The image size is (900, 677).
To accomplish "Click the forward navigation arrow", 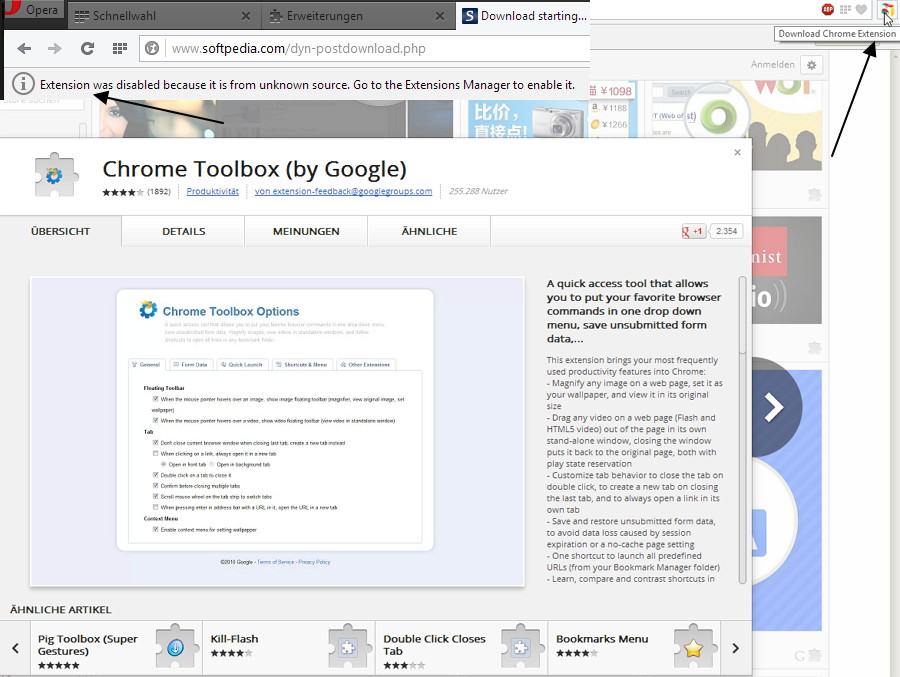I will point(55,49).
